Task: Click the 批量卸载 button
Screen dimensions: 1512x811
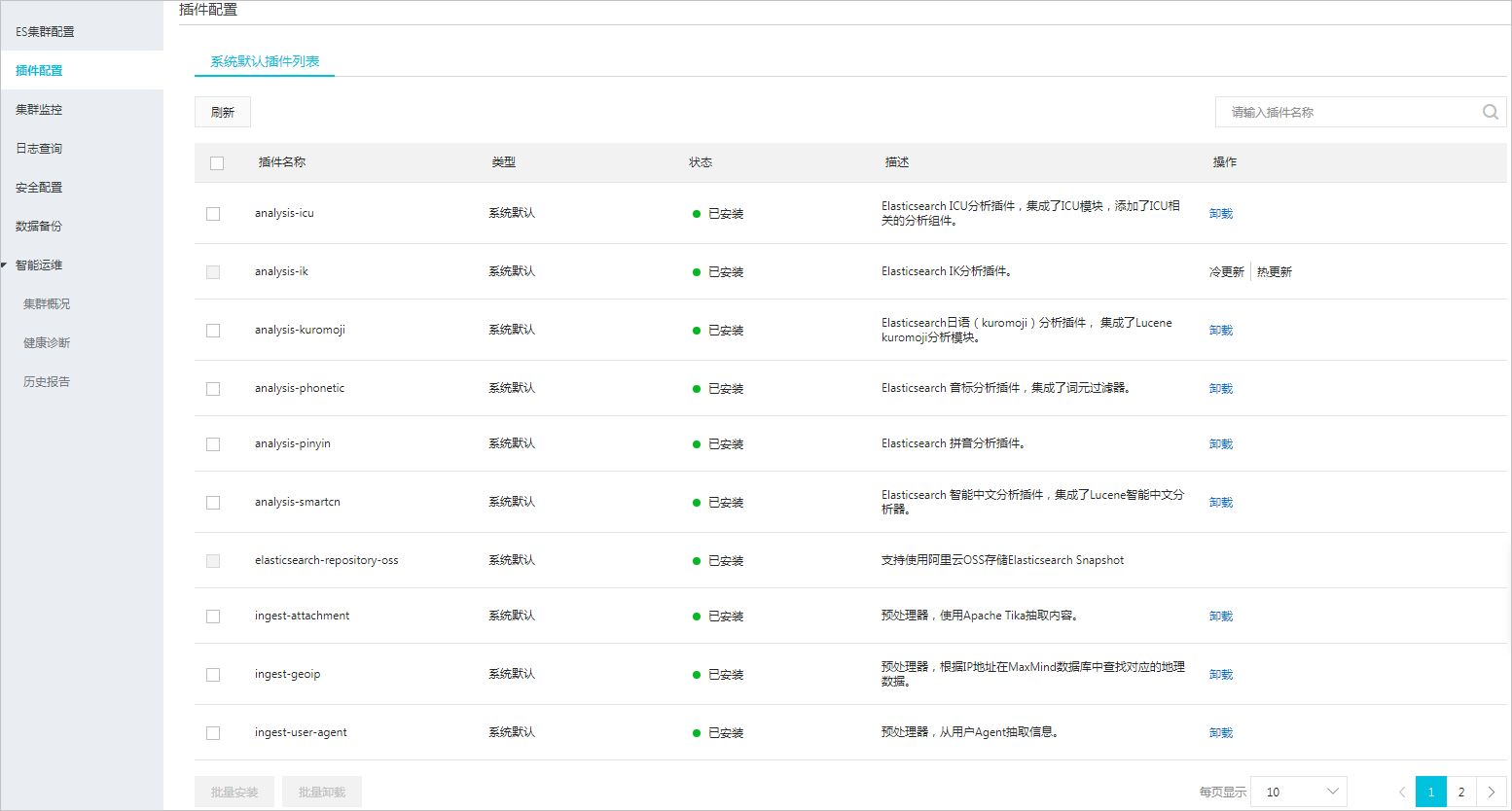Action: pos(322,792)
